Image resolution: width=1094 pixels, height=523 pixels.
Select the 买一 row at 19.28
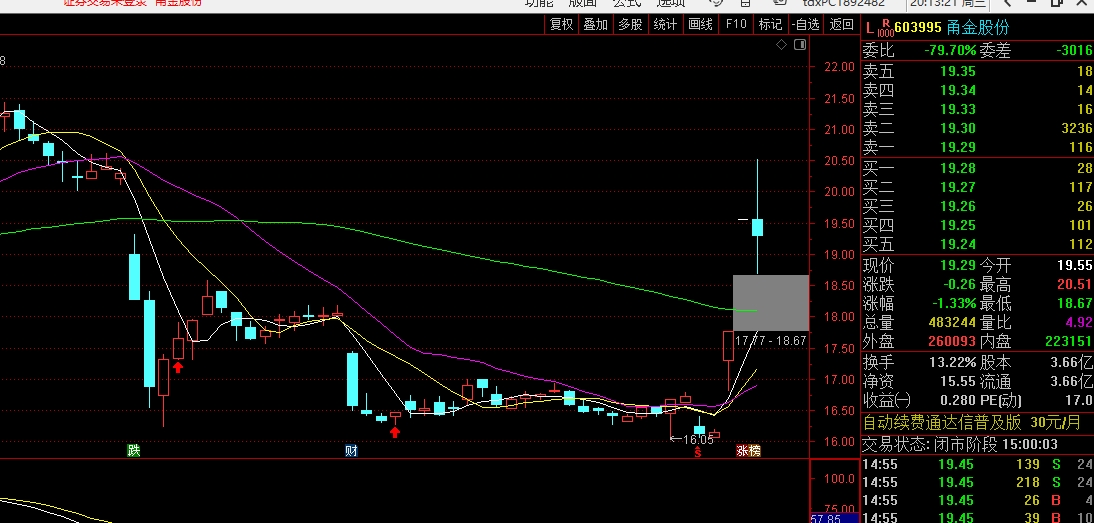click(x=977, y=168)
